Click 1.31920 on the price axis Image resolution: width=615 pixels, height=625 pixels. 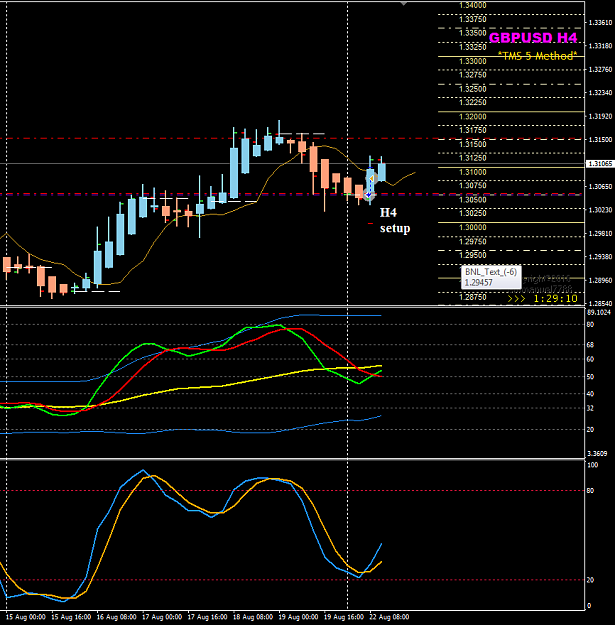[x=600, y=116]
